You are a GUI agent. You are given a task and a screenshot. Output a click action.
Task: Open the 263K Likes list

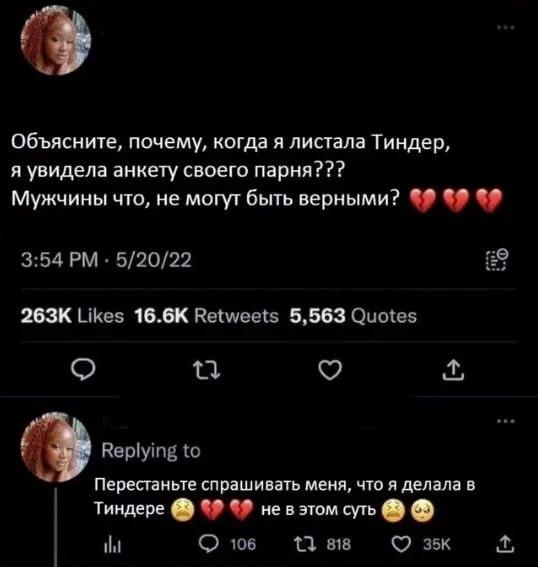(x=72, y=316)
